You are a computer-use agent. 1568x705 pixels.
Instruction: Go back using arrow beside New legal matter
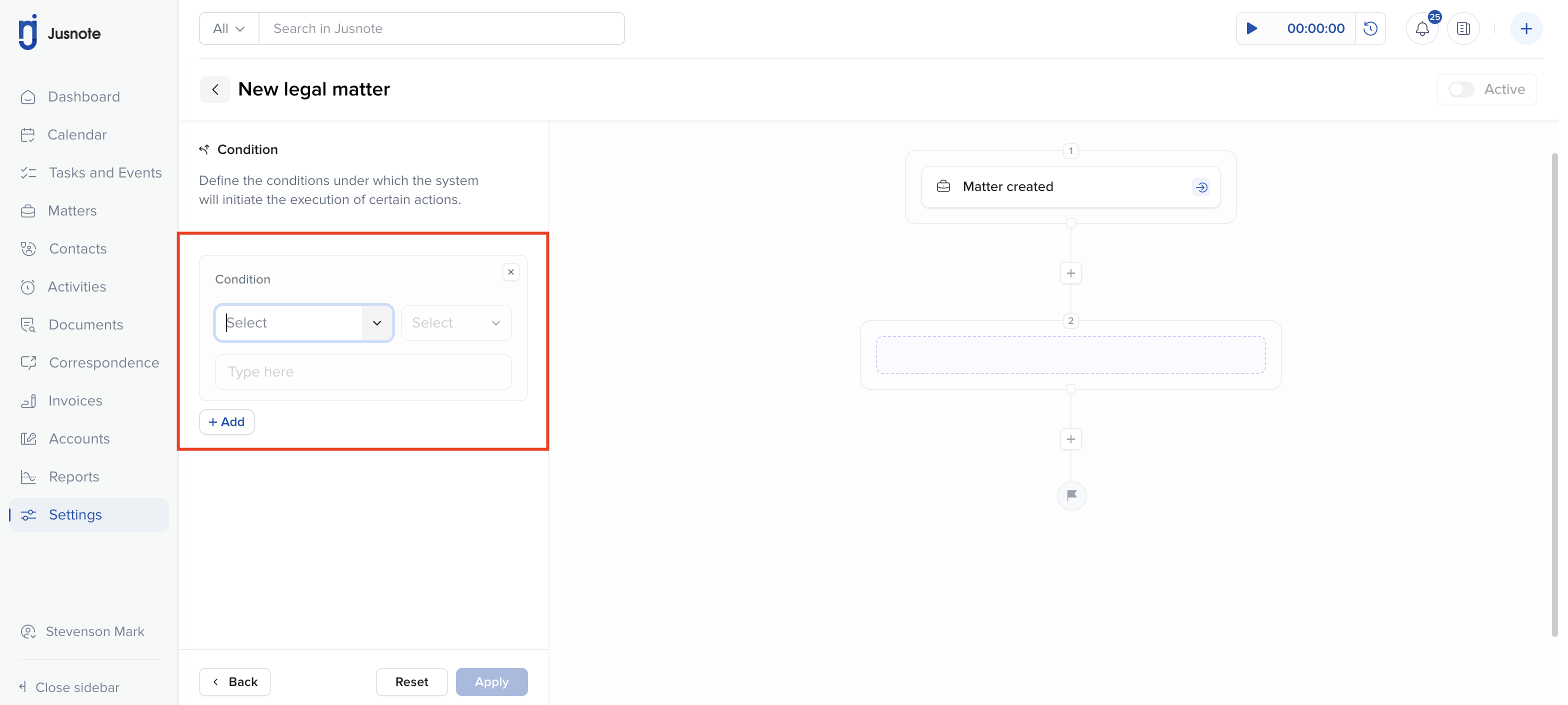(215, 89)
